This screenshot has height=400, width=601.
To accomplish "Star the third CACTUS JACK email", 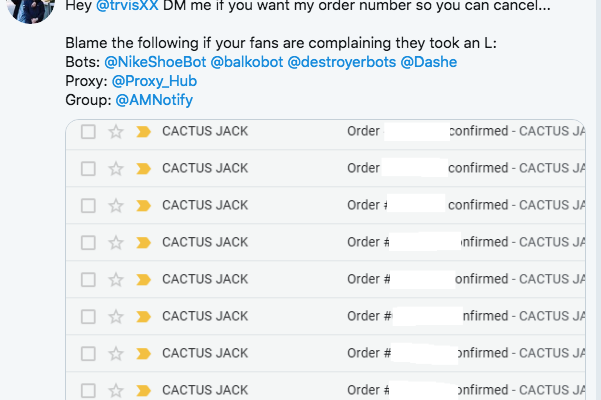I will [116, 206].
